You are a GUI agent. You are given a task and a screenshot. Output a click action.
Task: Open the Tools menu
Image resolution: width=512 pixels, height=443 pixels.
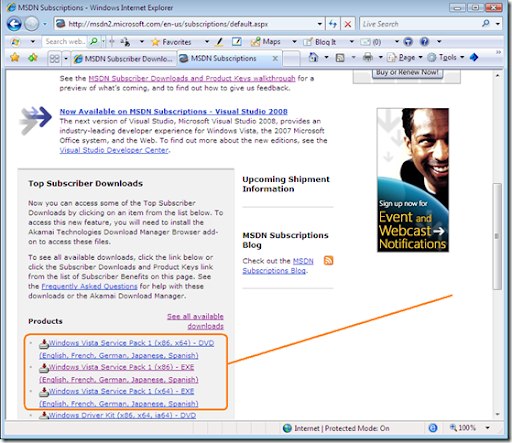point(446,58)
